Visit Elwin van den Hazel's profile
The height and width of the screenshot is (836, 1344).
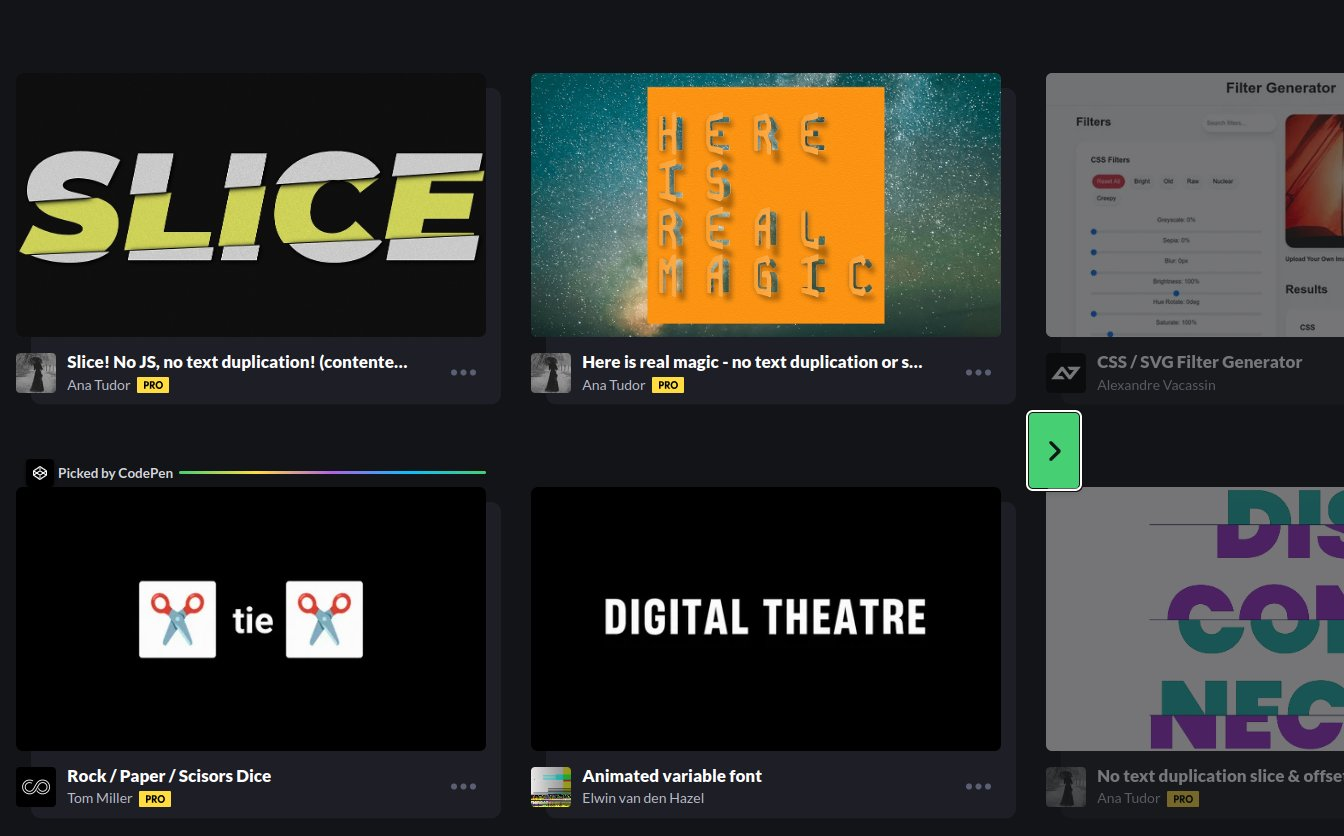pyautogui.click(x=643, y=799)
